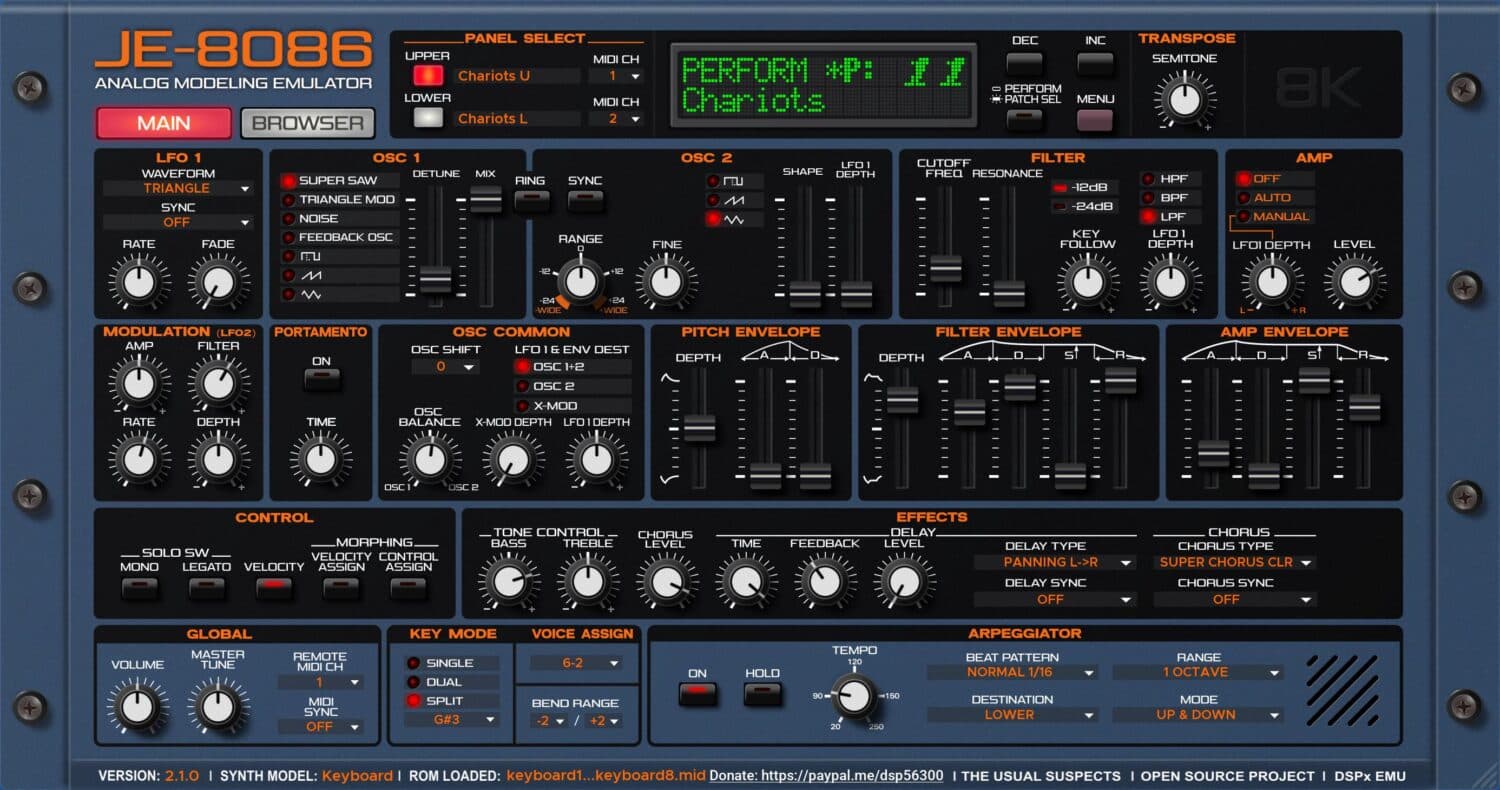Open the LFO 1 waveform dropdown
Screen dimensions: 1500x790
(178, 188)
